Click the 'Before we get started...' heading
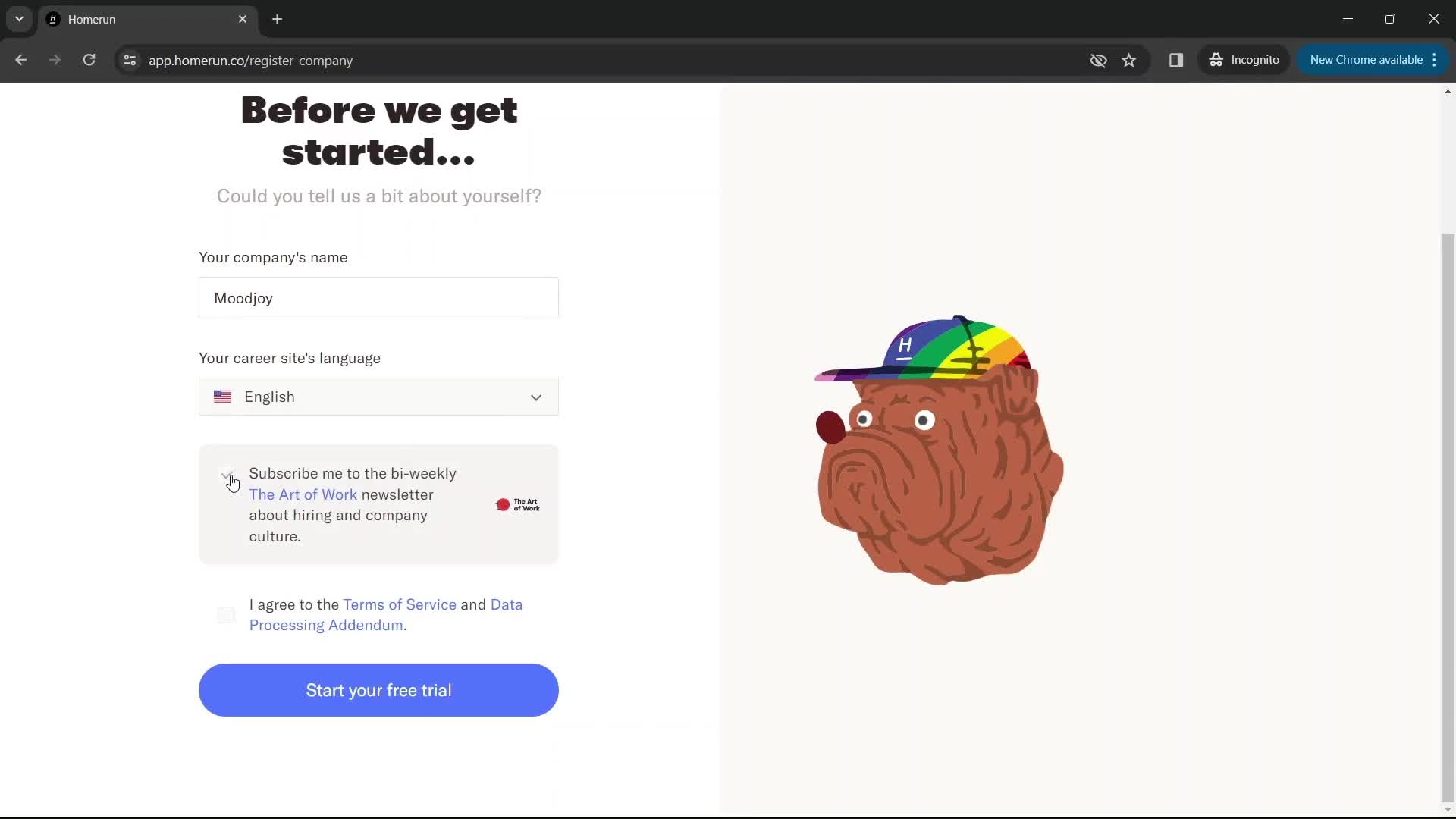The height and width of the screenshot is (819, 1456). pyautogui.click(x=379, y=130)
